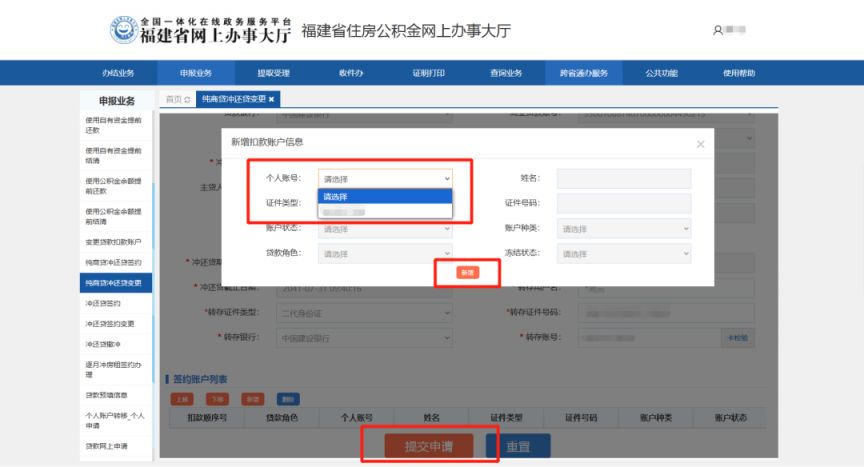Select highlighted 纯商贷冲还贷变更 sidebar item

tap(116, 283)
